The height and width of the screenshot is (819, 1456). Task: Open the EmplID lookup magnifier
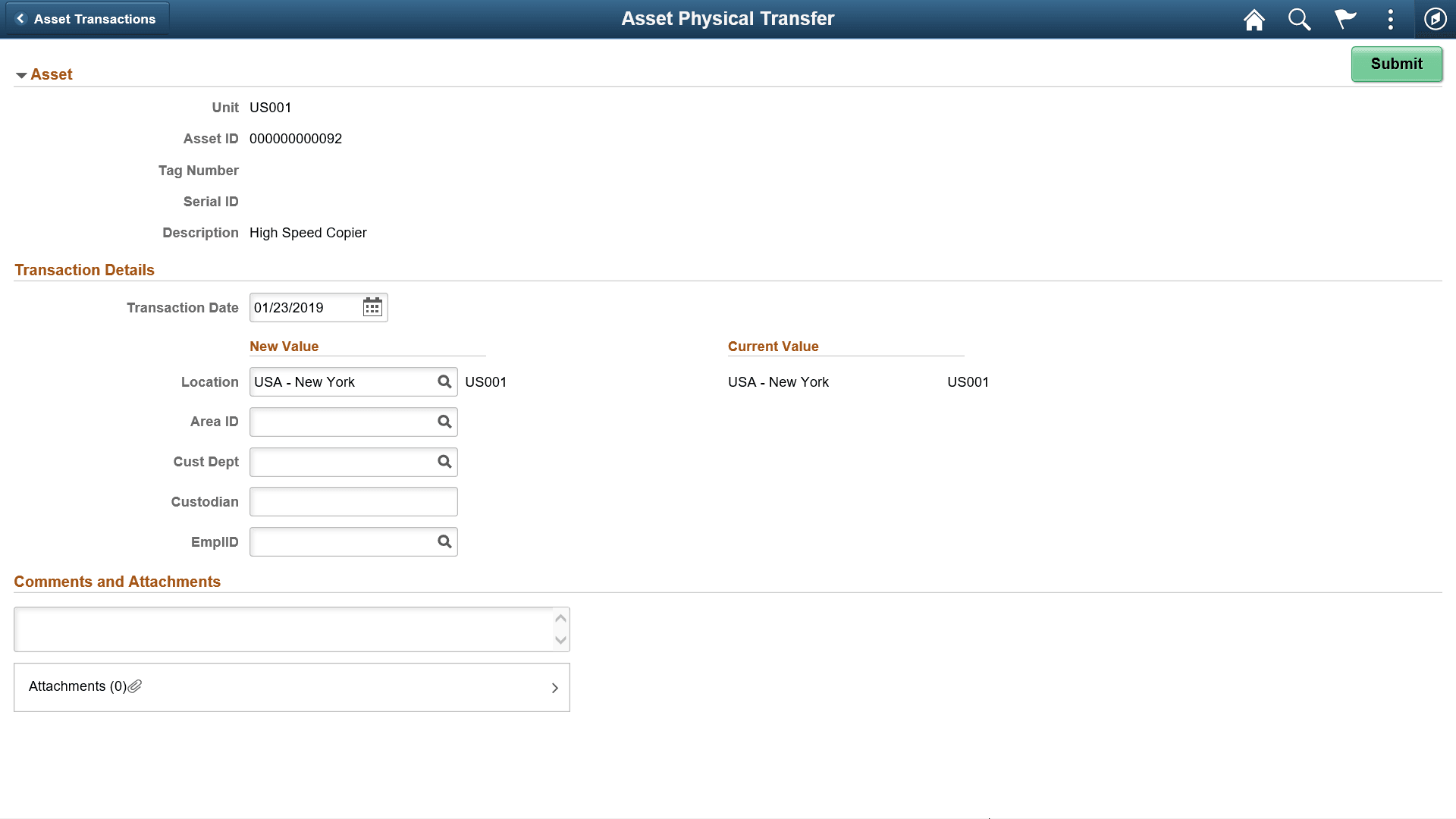coord(444,541)
